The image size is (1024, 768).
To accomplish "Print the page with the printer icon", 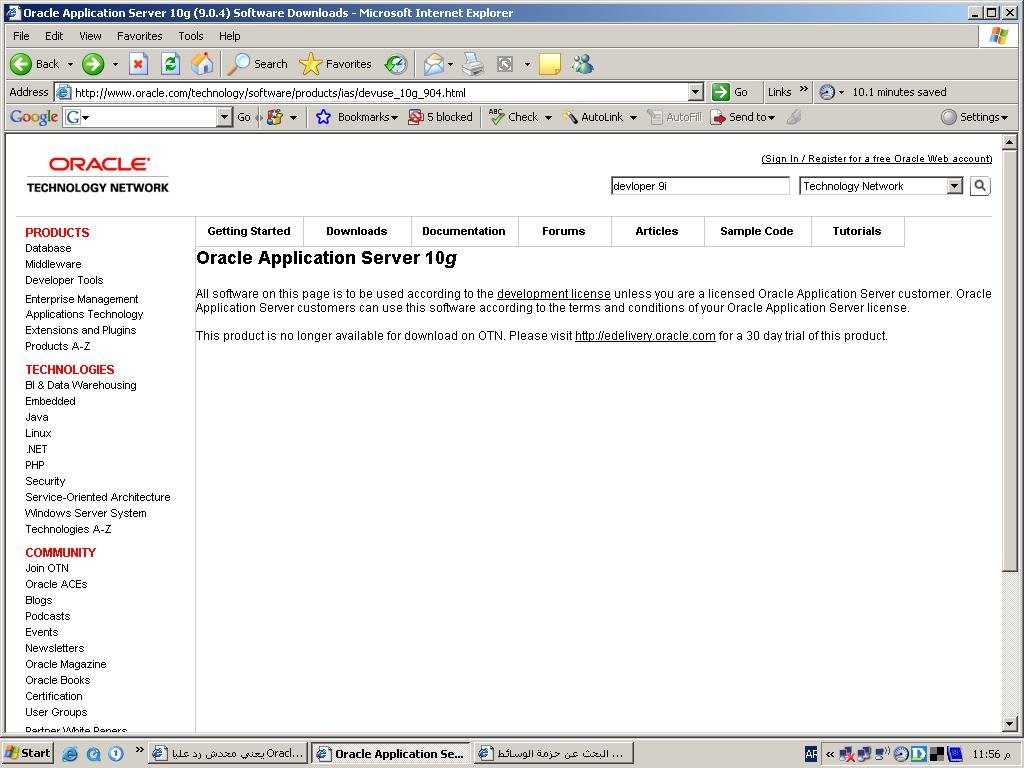I will (x=473, y=64).
